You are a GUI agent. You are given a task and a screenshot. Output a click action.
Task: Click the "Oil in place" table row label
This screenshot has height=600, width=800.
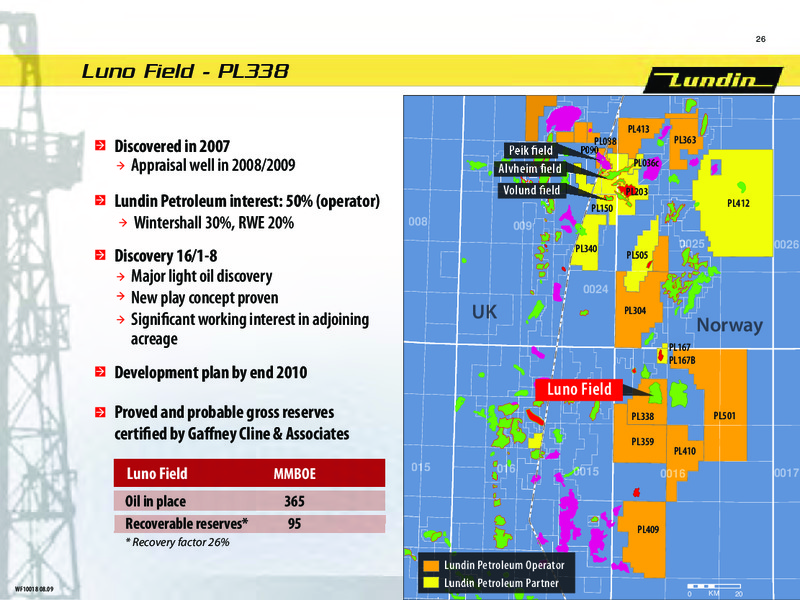click(x=155, y=501)
